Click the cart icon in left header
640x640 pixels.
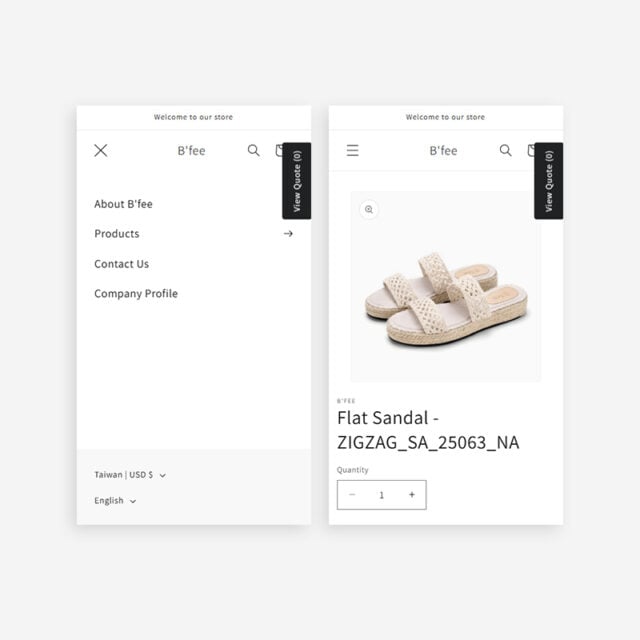tap(279, 151)
